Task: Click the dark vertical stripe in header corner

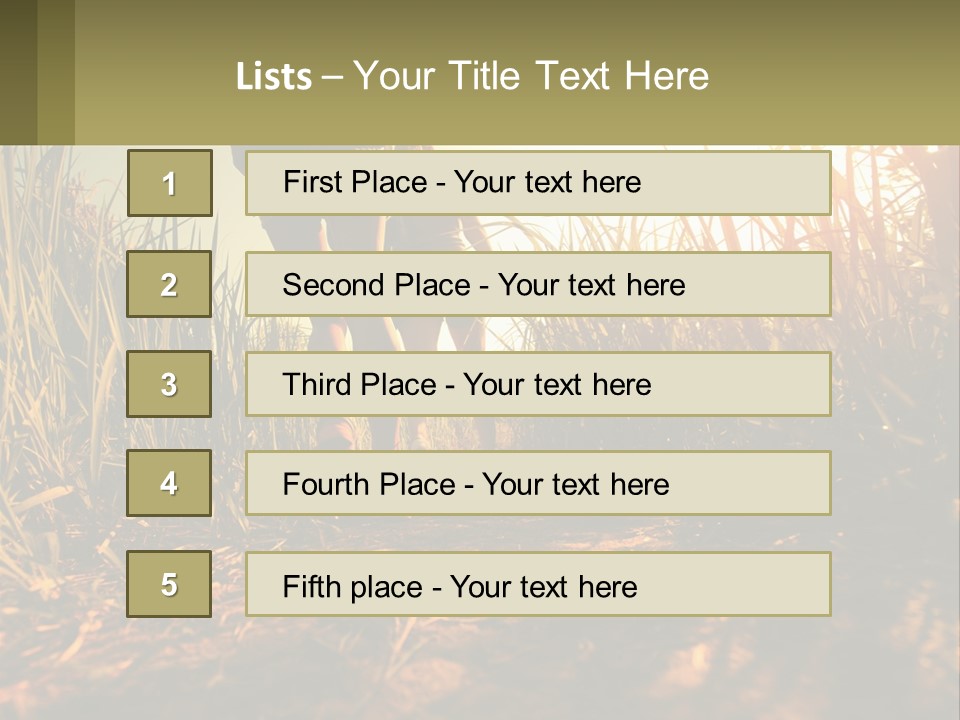Action: 19,72
